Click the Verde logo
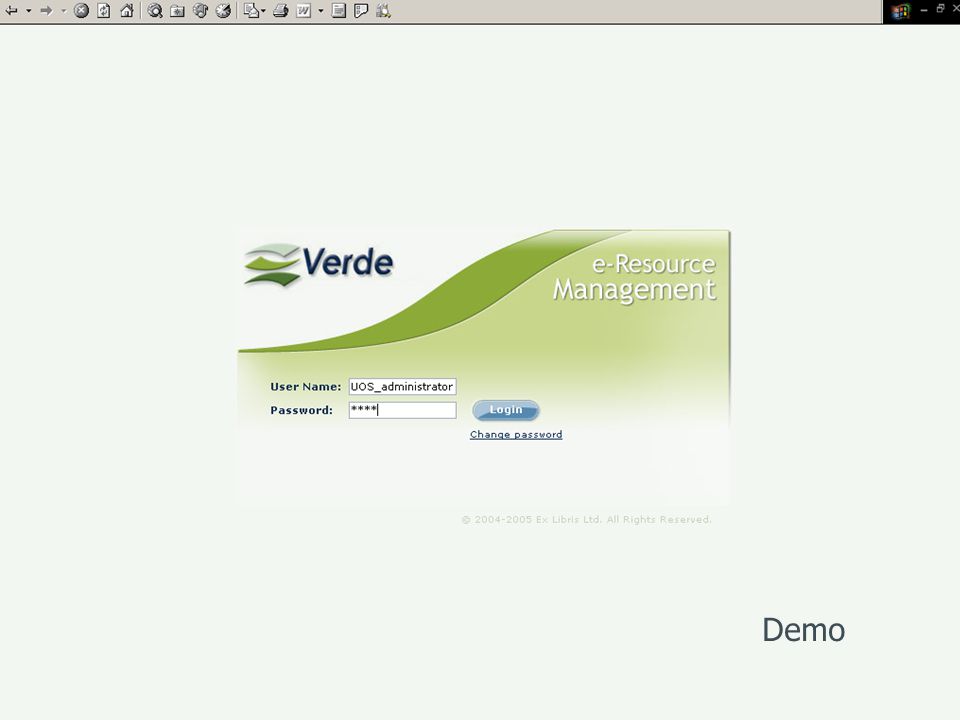Viewport: 960px width, 720px height. tap(318, 264)
